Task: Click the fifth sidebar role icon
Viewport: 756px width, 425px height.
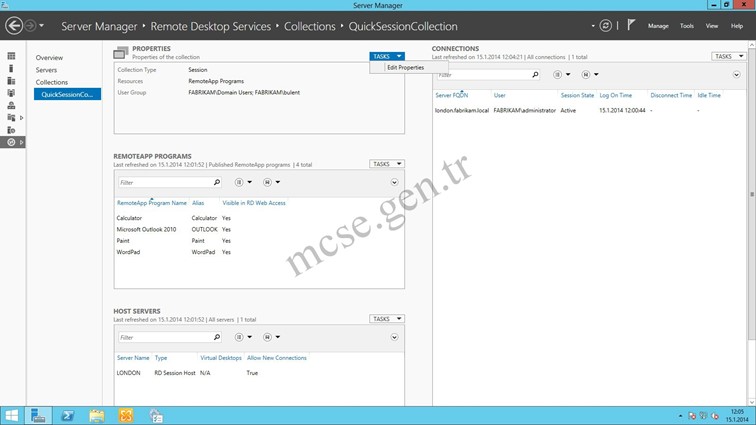Action: (x=11, y=106)
